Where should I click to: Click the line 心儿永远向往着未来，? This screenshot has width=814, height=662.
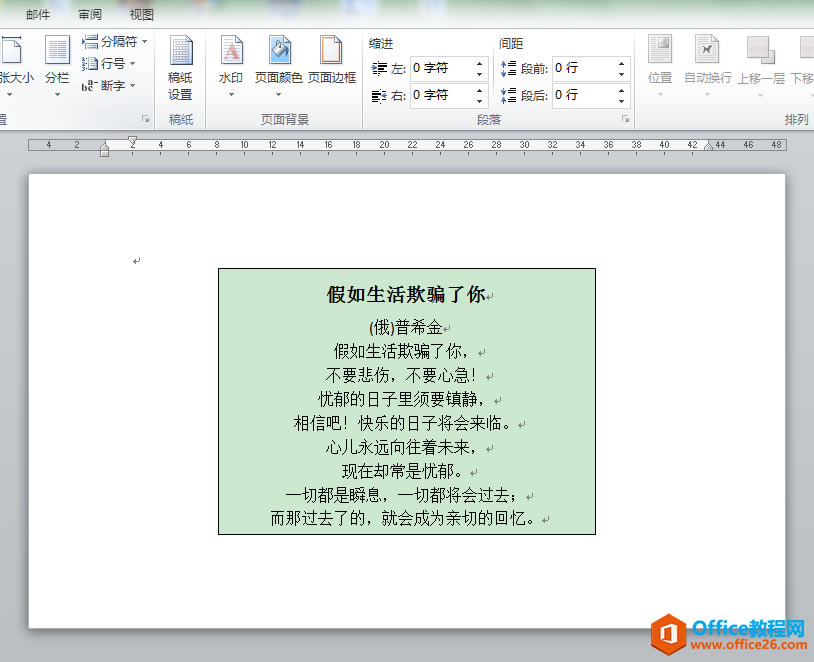[x=401, y=447]
